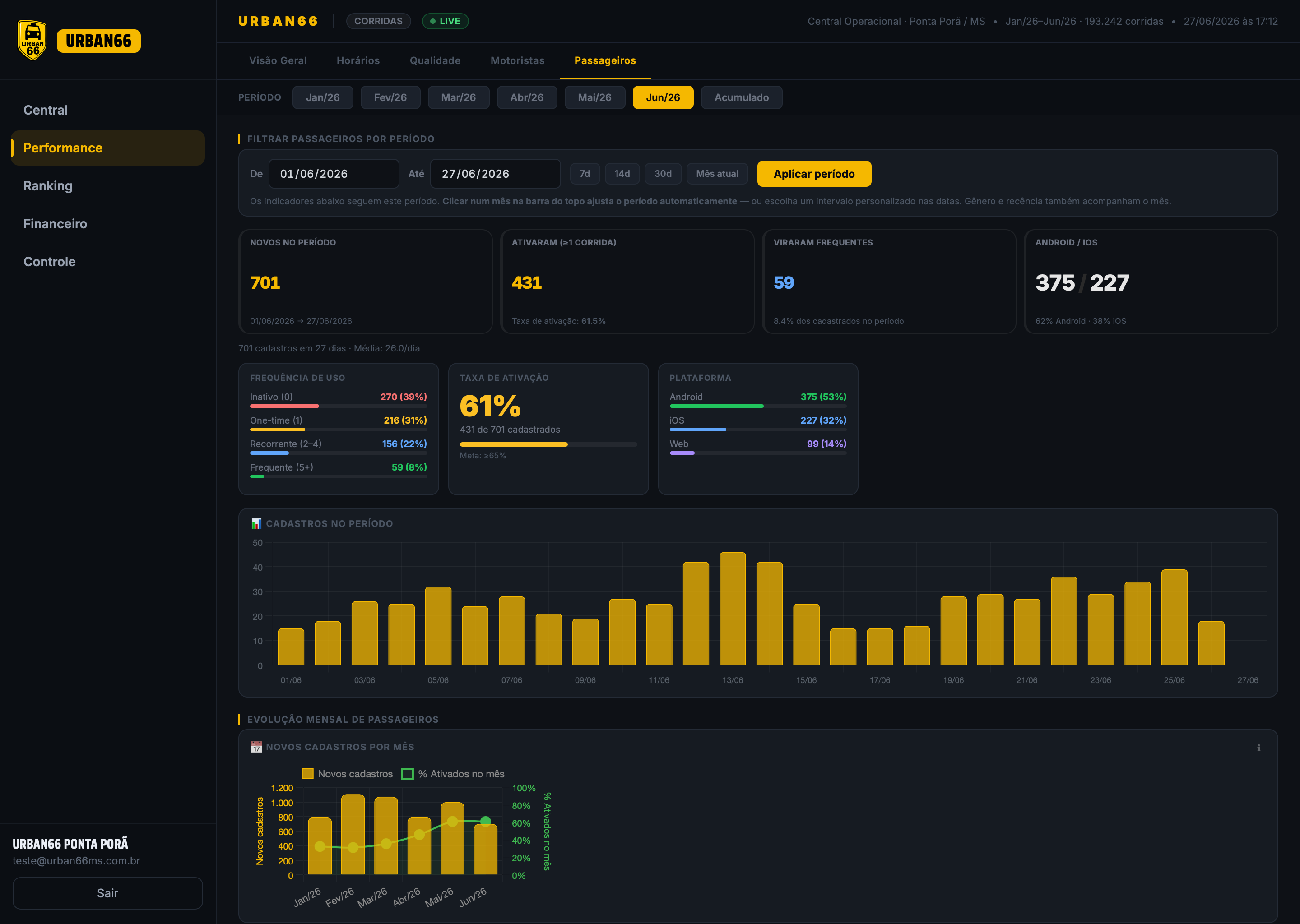Select the Mai/26 period chip
This screenshot has height=924, width=1300.
click(x=595, y=97)
